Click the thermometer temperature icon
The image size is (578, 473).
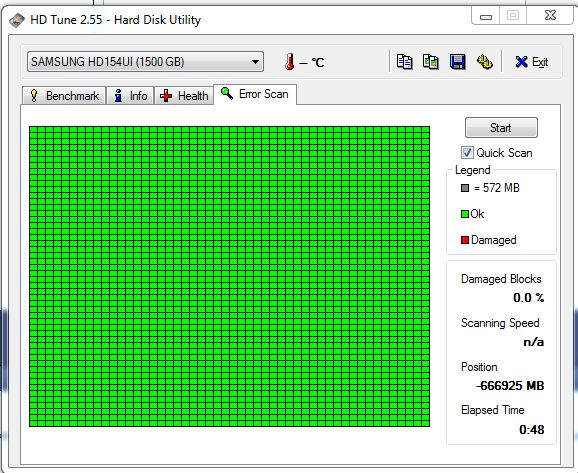pyautogui.click(x=289, y=62)
